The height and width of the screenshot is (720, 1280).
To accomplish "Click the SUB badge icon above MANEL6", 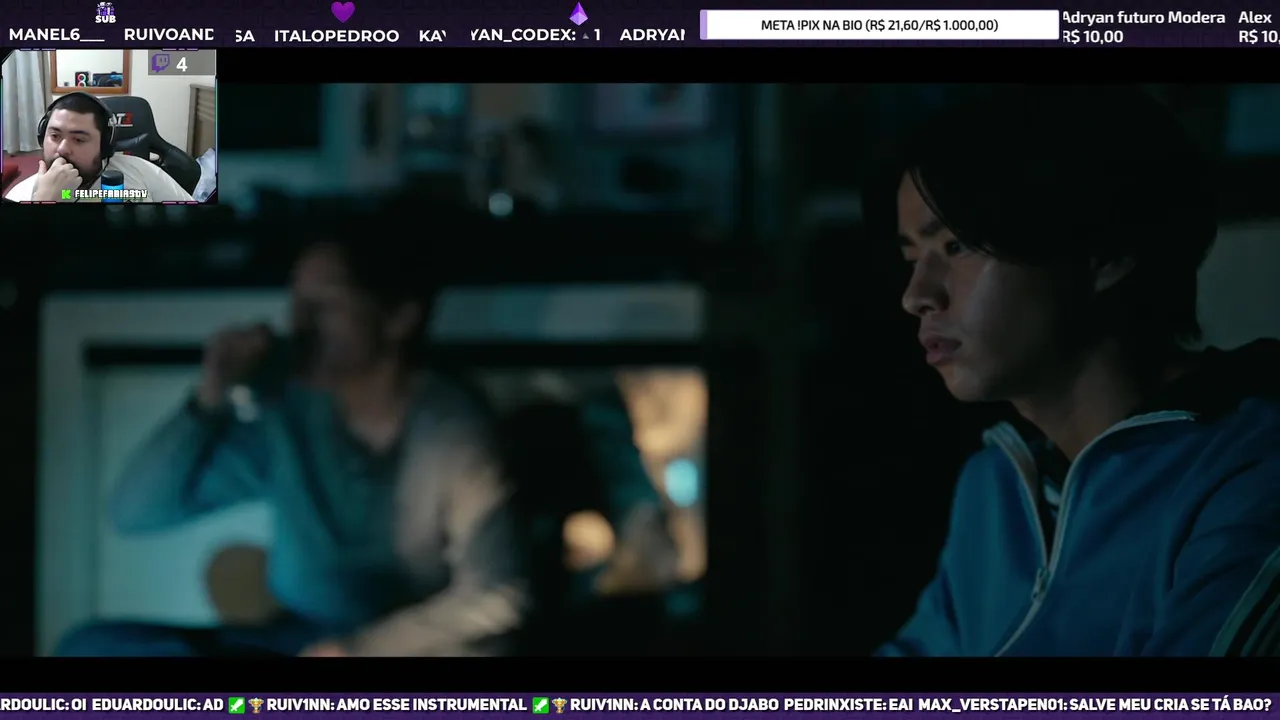I will [x=105, y=13].
